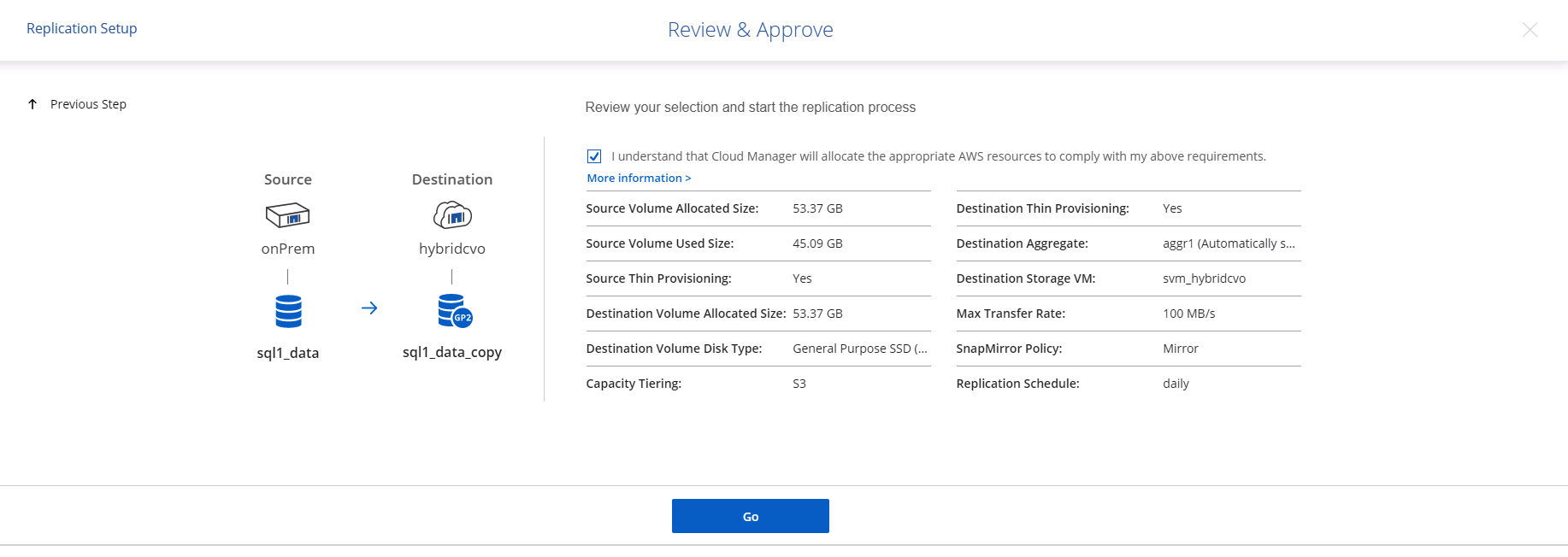Click the Replication Setup title link
The width and height of the screenshot is (1568, 557).
click(x=82, y=28)
